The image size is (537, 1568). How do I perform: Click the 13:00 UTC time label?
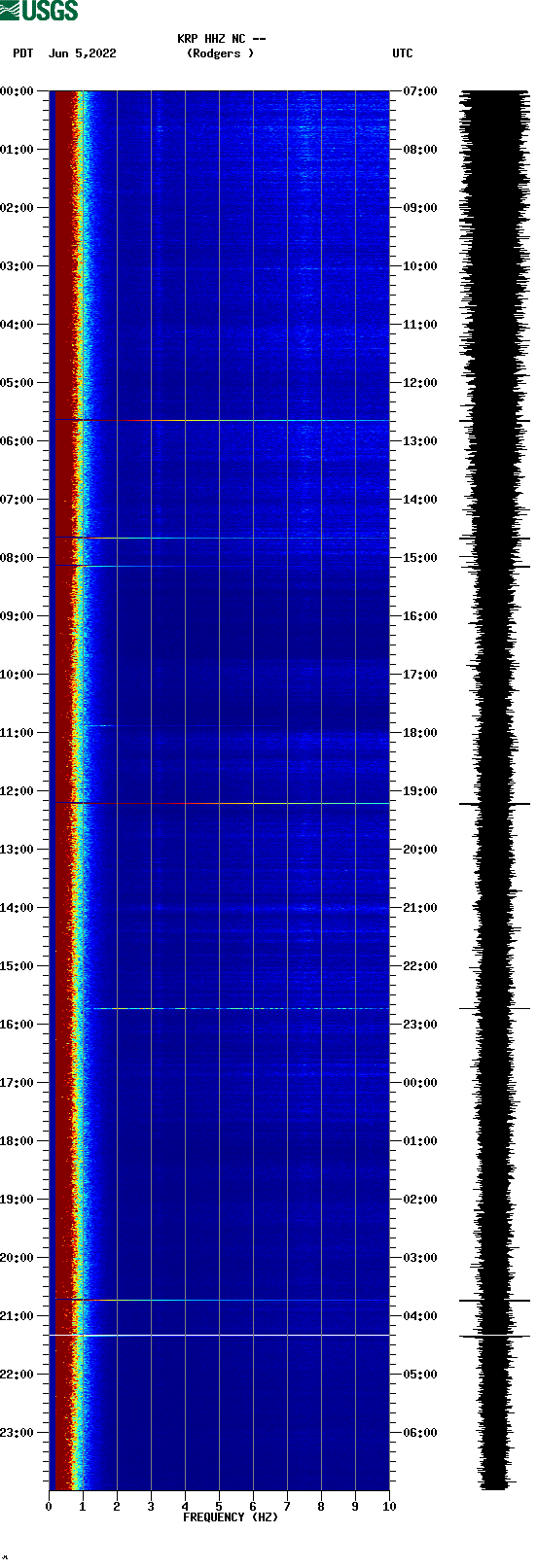point(420,441)
